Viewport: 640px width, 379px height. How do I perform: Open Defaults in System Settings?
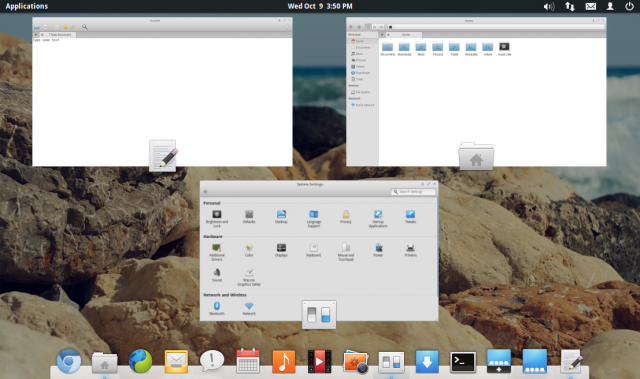(x=249, y=217)
